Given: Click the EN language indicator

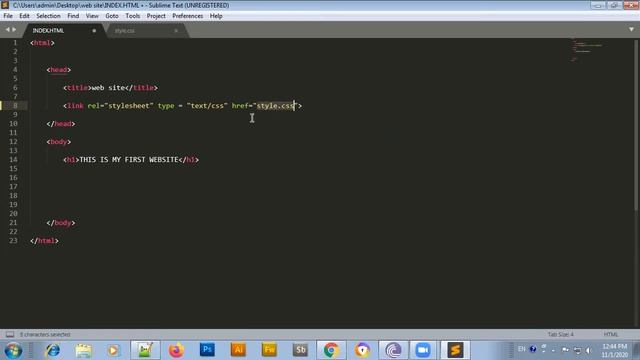Looking at the screenshot, I should pyautogui.click(x=522, y=349).
